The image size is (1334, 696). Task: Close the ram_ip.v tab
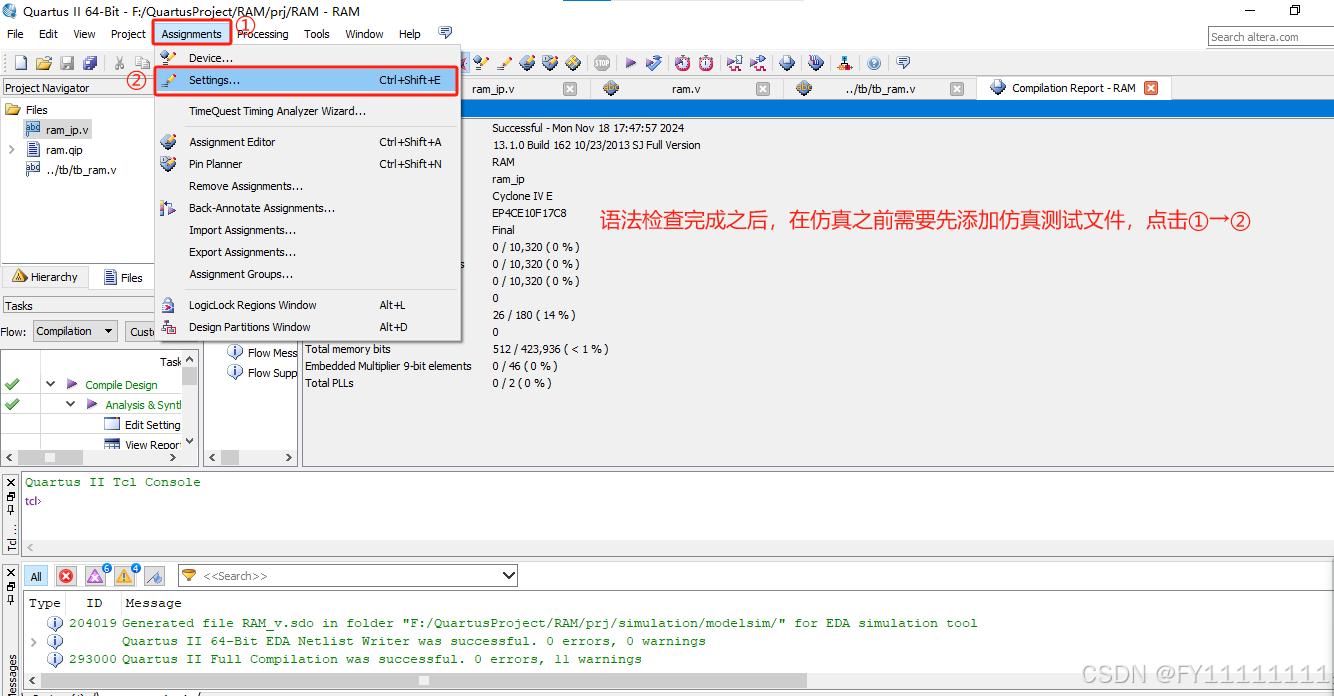[x=570, y=88]
